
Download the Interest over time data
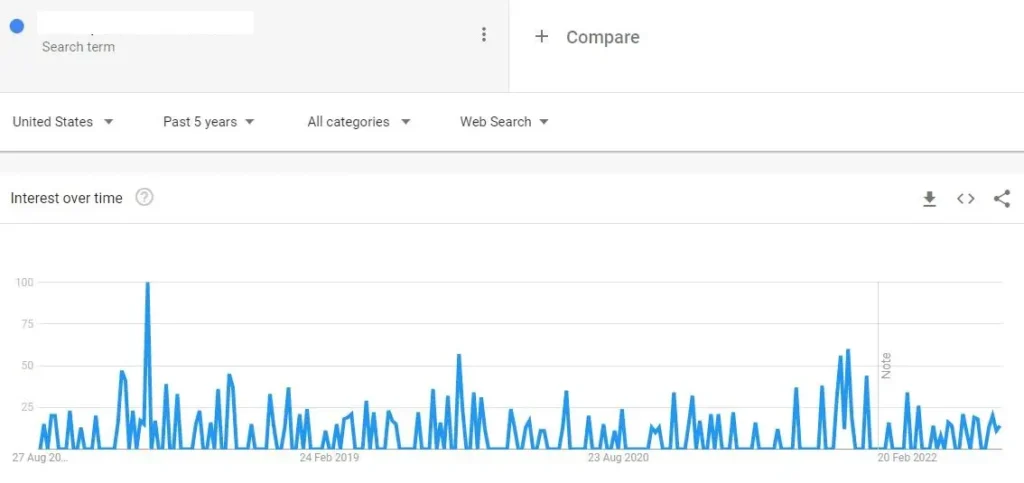point(929,199)
